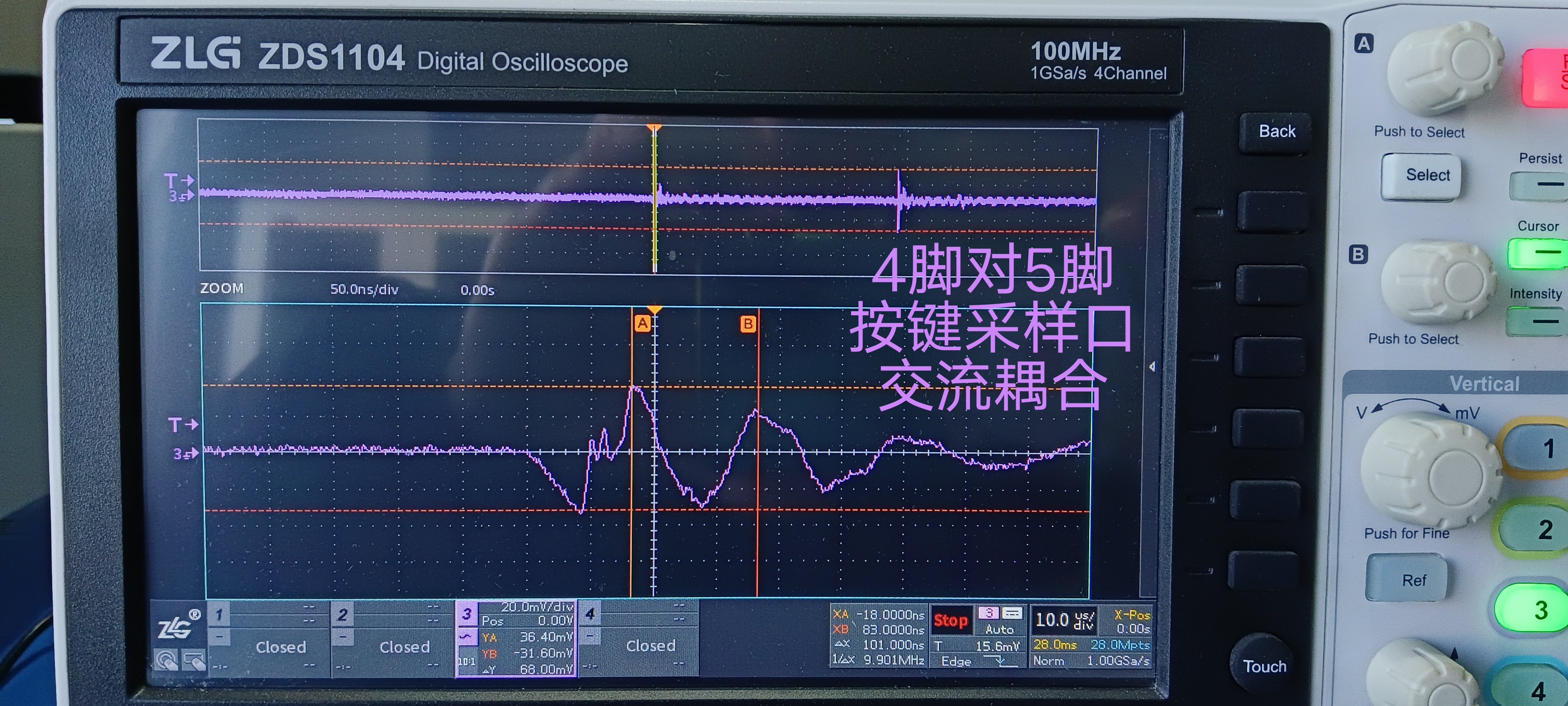This screenshot has height=706, width=1568.
Task: Tap the small arrow at the waveform's right edge
Action: 1152,366
